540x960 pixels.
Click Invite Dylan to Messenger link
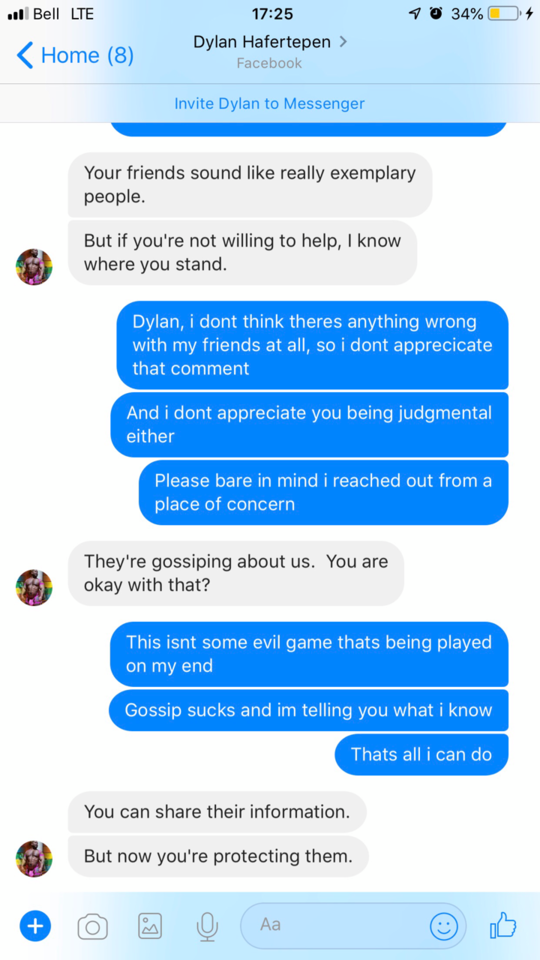point(269,103)
